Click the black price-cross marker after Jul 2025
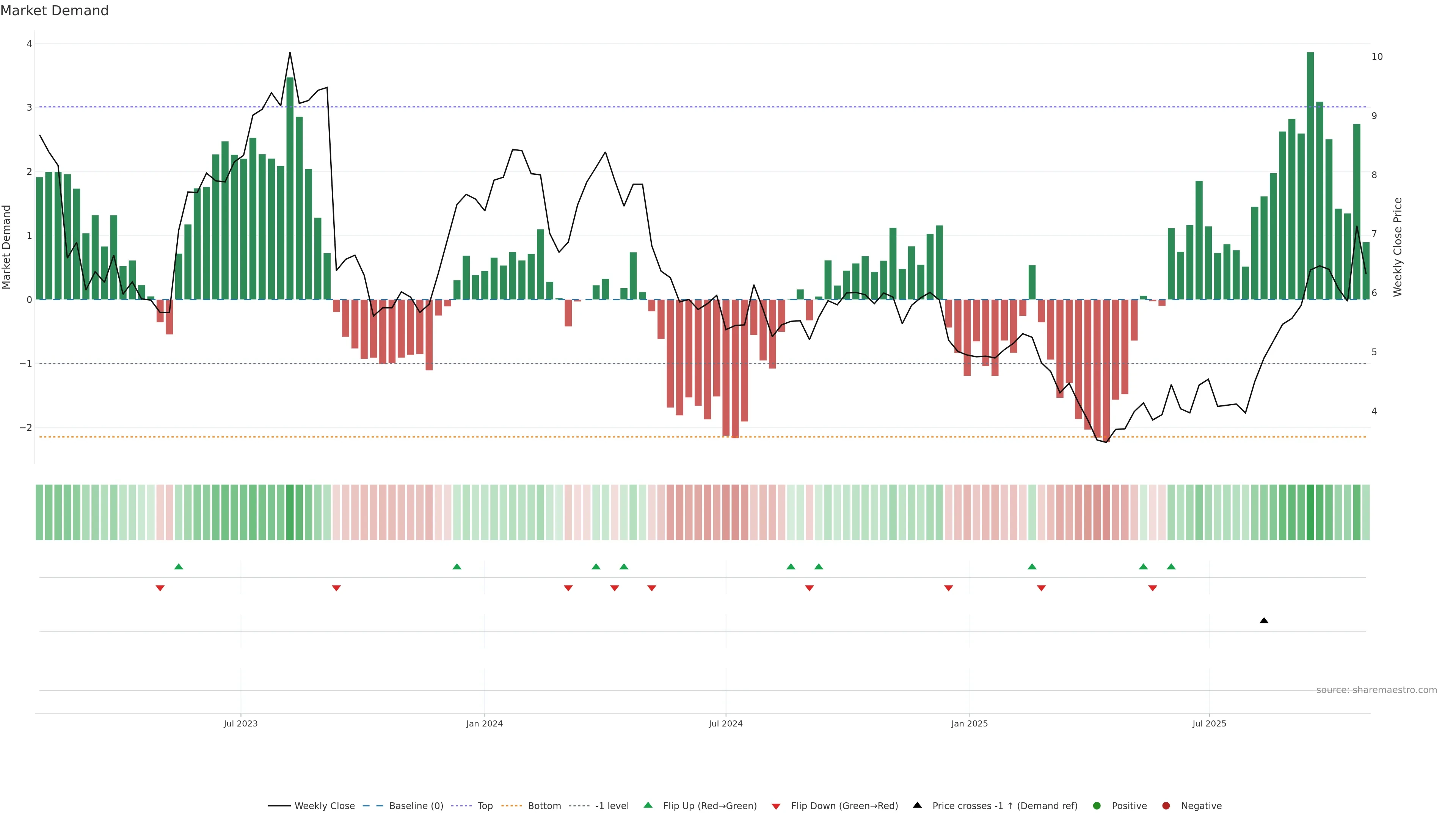This screenshot has width=1456, height=819. (1264, 621)
